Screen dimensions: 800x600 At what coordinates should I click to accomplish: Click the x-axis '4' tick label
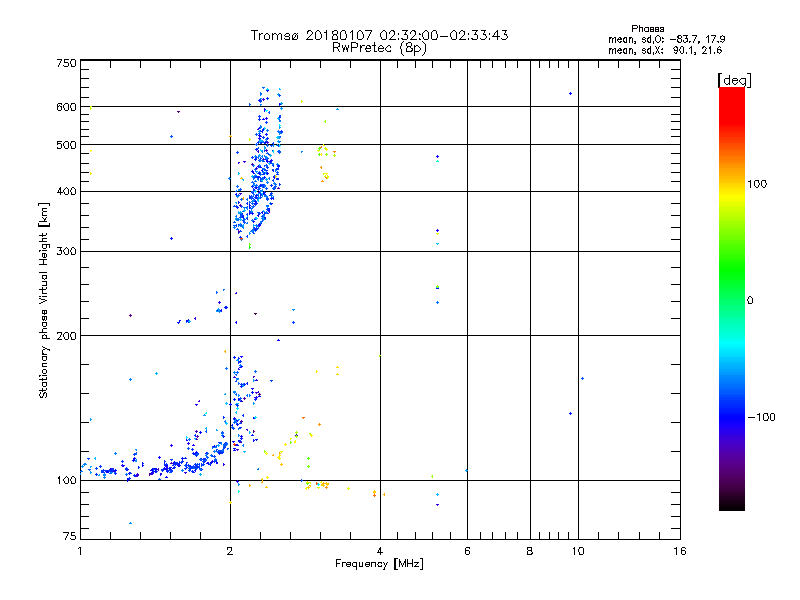pyautogui.click(x=380, y=551)
